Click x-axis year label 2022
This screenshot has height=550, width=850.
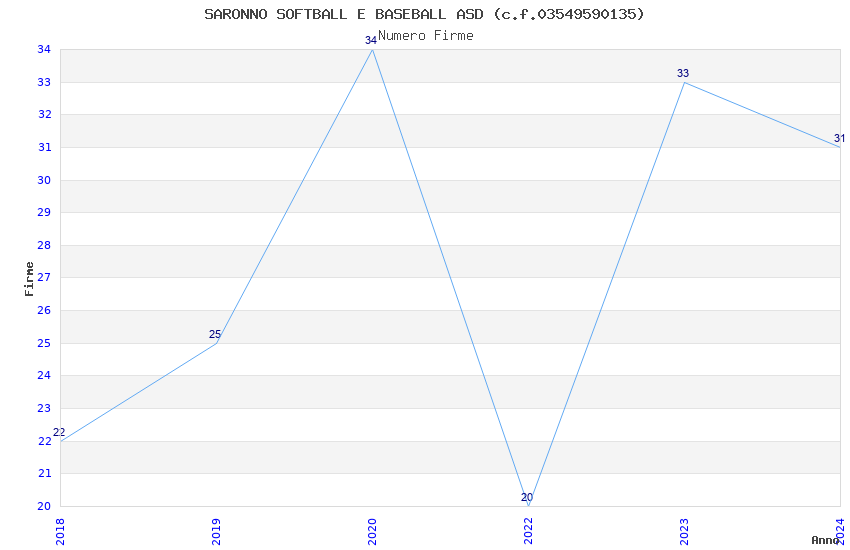click(x=529, y=531)
